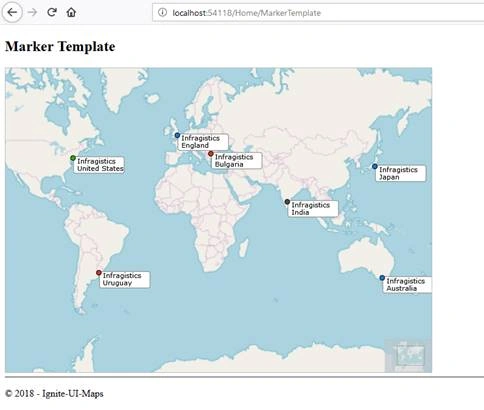Screen dimensions: 484x410
Task: Click the Marker Template page heading
Action: (60, 46)
